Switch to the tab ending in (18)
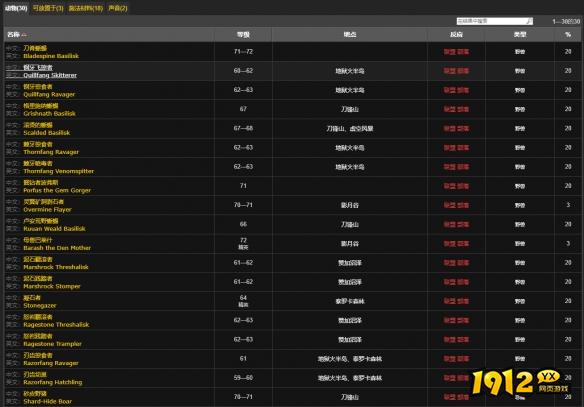The width and height of the screenshot is (584, 407). pyautogui.click(x=86, y=8)
